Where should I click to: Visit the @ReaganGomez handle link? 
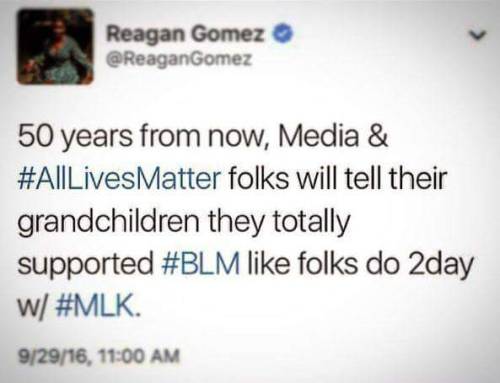coord(178,60)
